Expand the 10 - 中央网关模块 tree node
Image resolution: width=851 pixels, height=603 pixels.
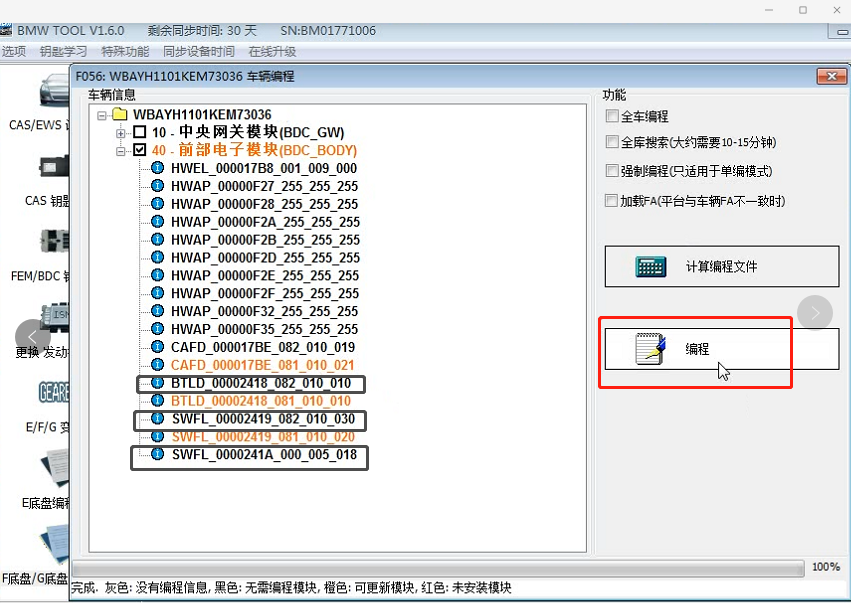click(121, 133)
